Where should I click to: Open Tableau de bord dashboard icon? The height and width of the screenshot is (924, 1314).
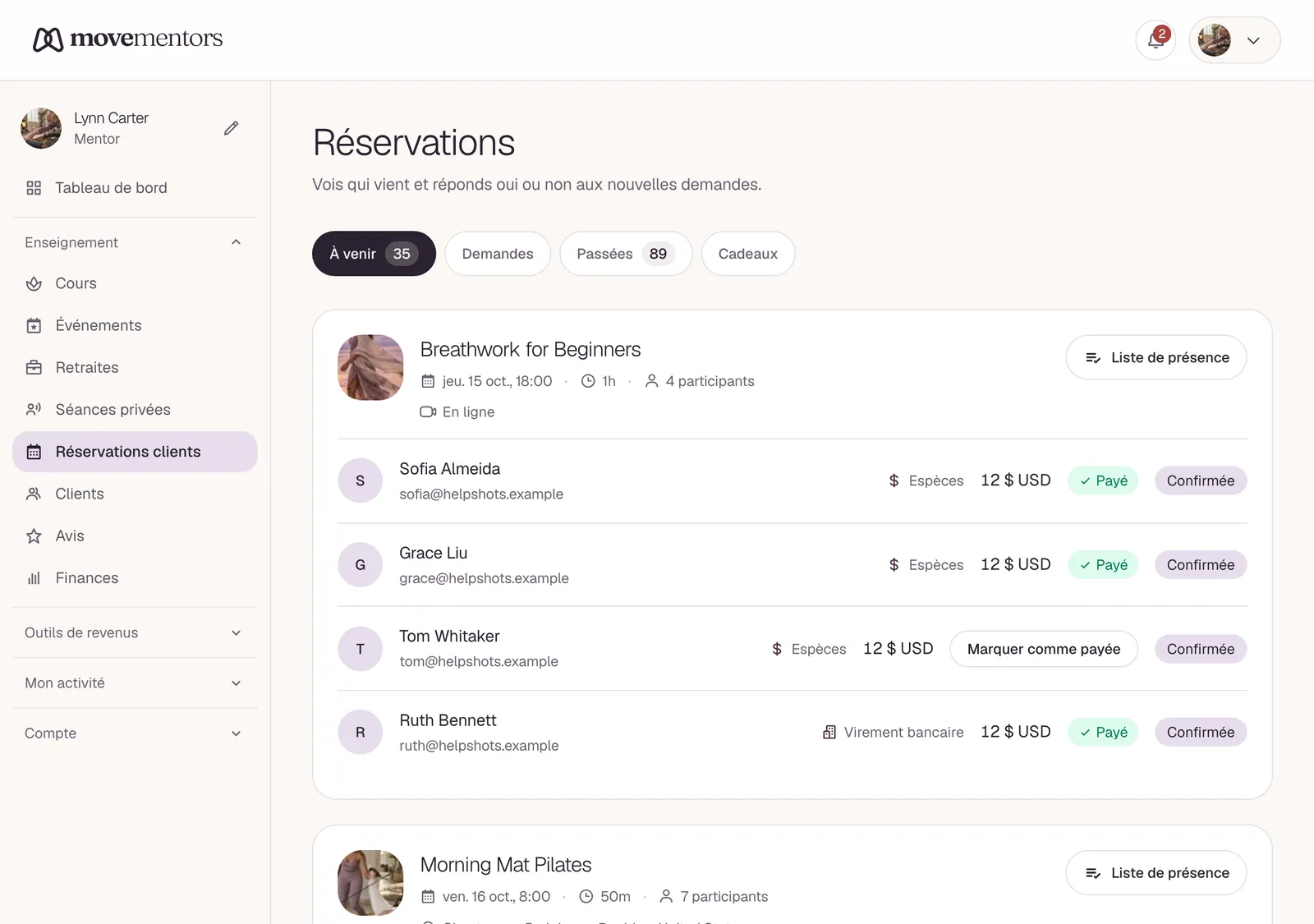tap(34, 188)
